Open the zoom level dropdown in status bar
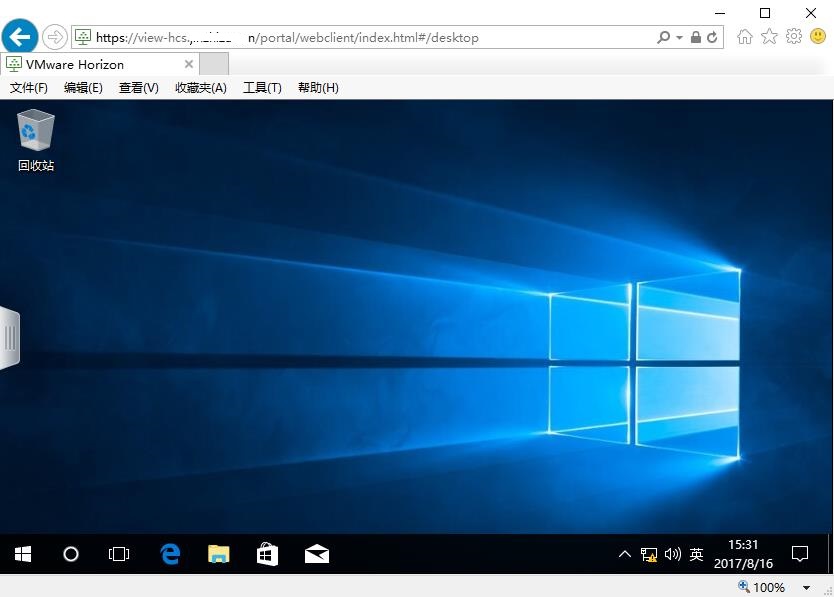The image size is (834, 597). (808, 587)
